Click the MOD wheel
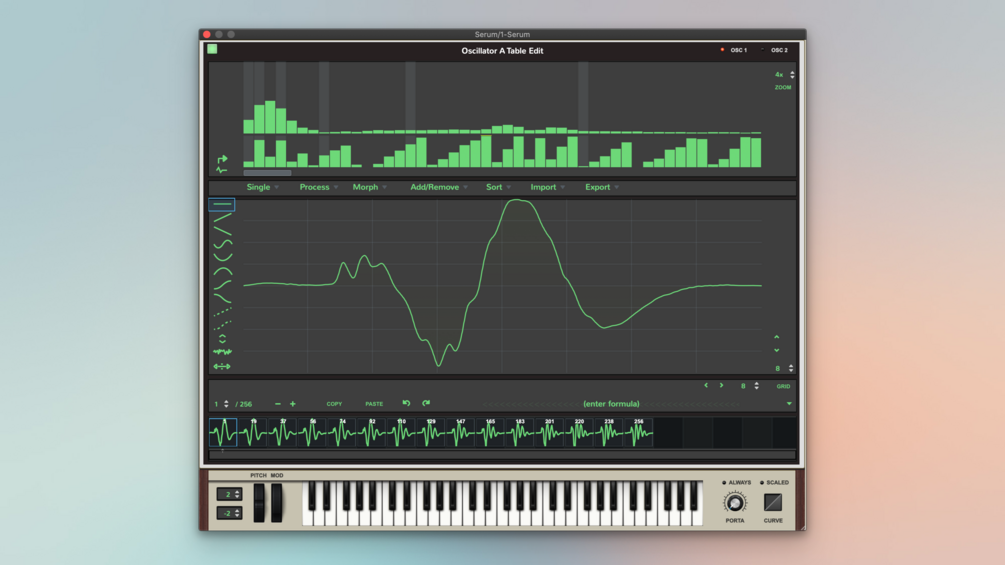The image size is (1005, 565). pyautogui.click(x=276, y=503)
